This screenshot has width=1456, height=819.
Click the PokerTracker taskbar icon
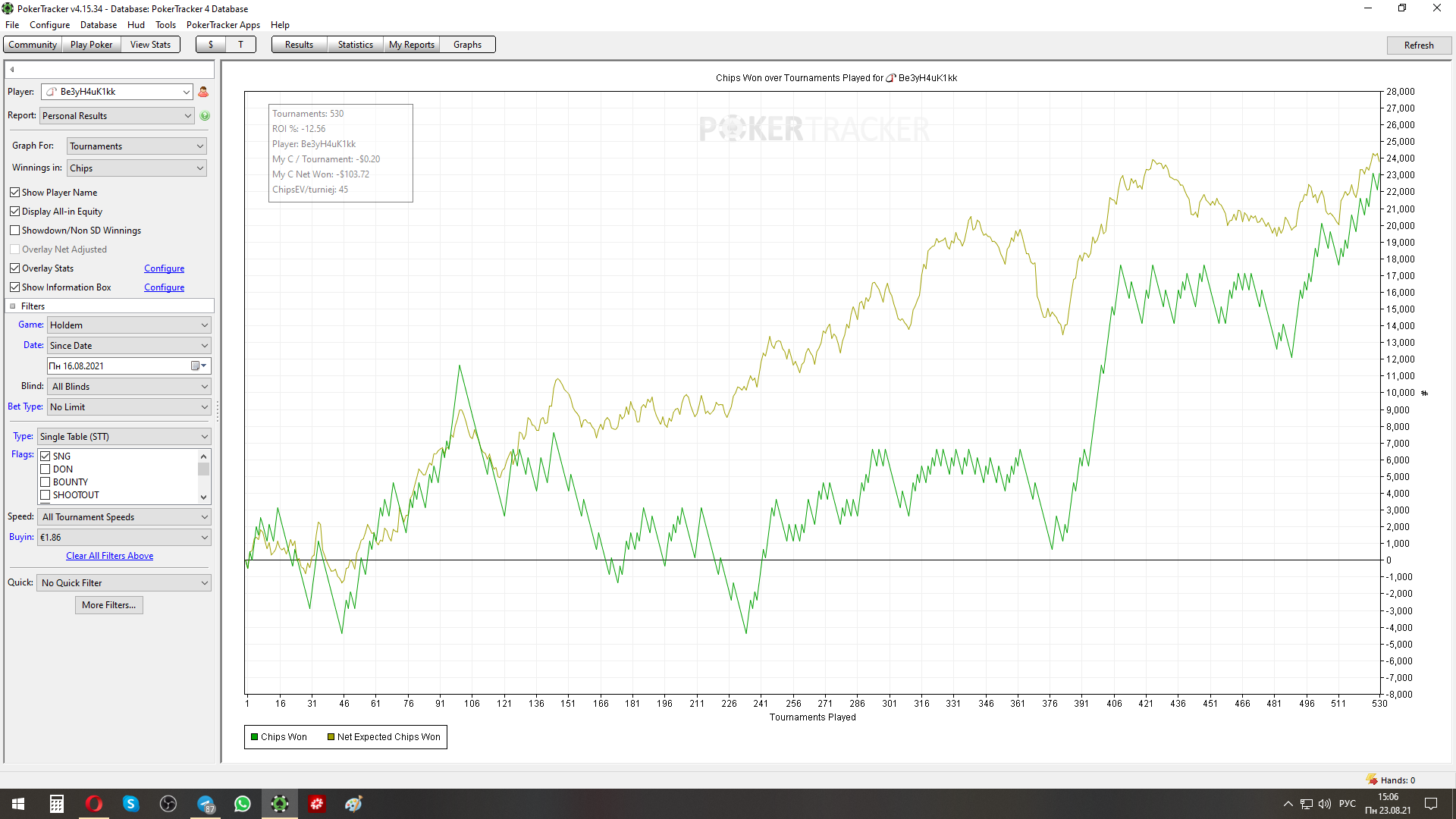point(280,804)
